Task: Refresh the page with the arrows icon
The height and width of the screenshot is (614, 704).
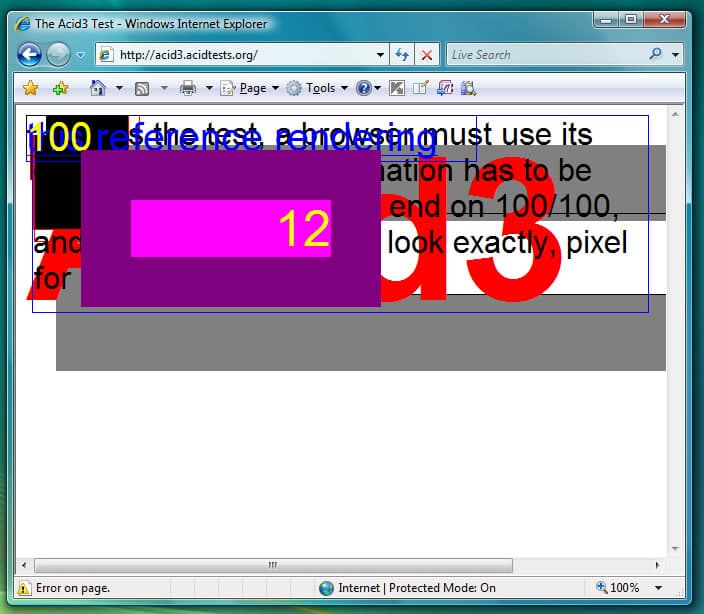Action: (402, 55)
